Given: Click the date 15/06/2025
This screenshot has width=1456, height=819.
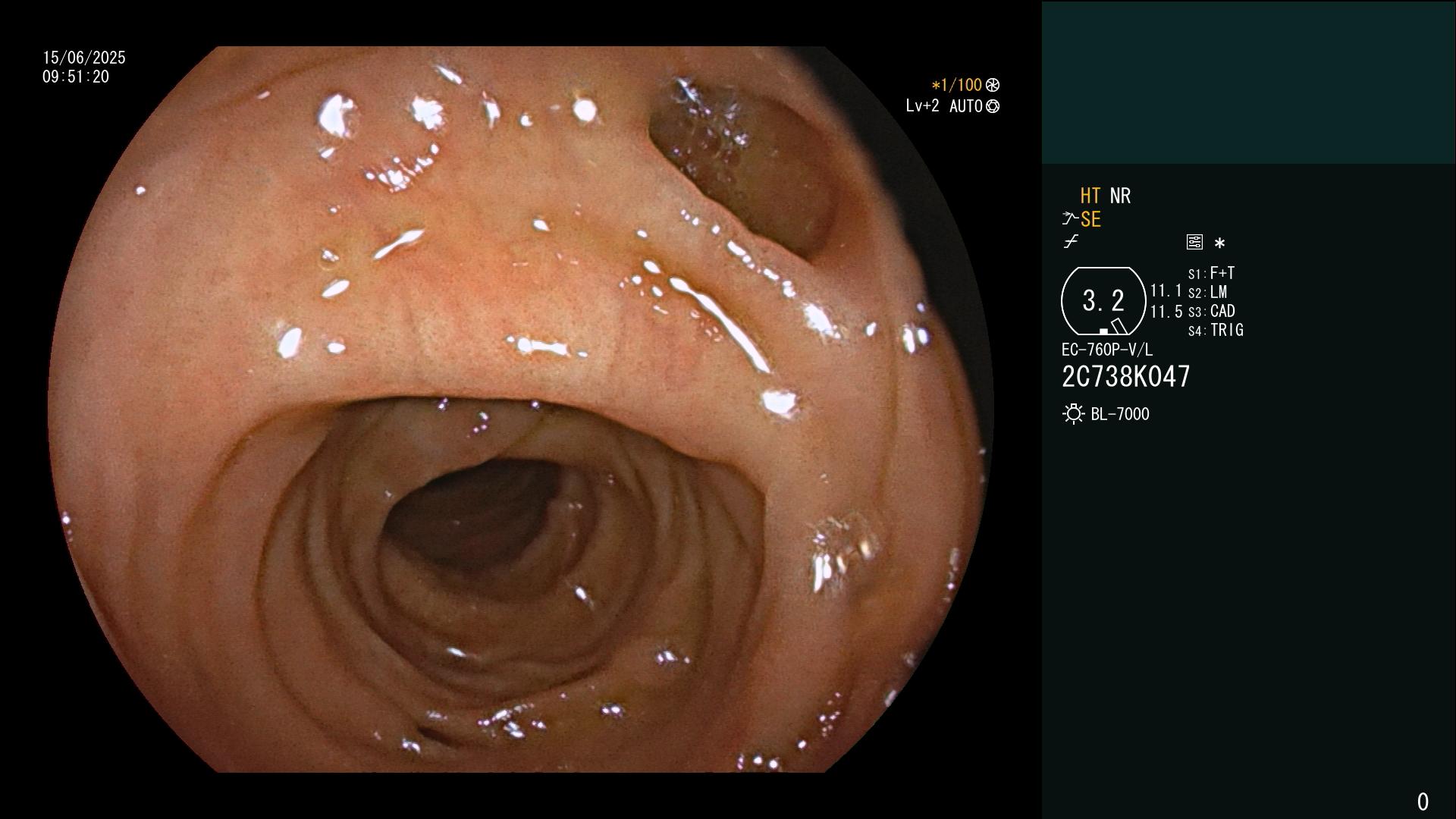Looking at the screenshot, I should click(x=84, y=58).
